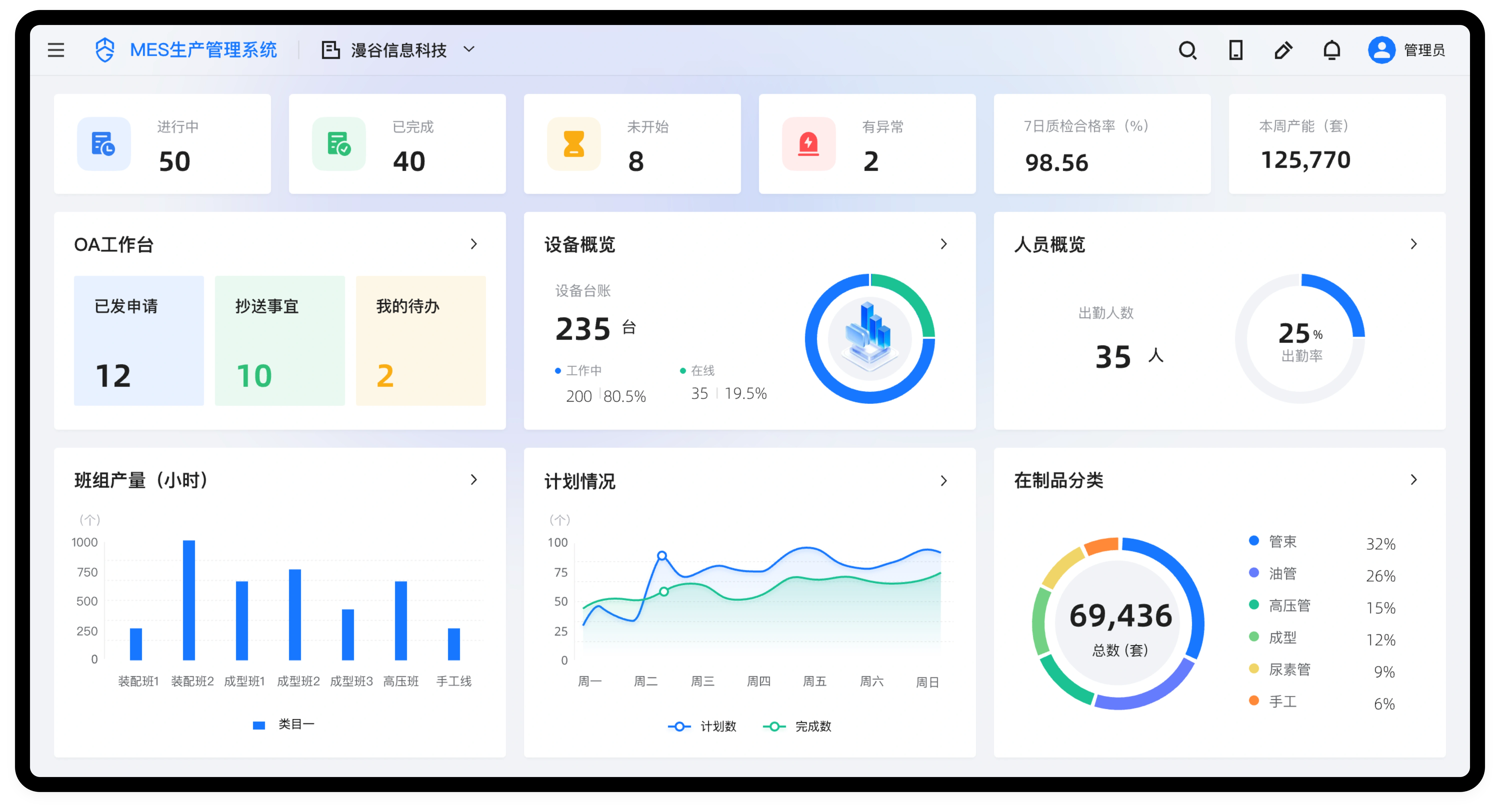Click the 管束 blue legend dot
The width and height of the screenshot is (1500, 812).
click(1254, 541)
